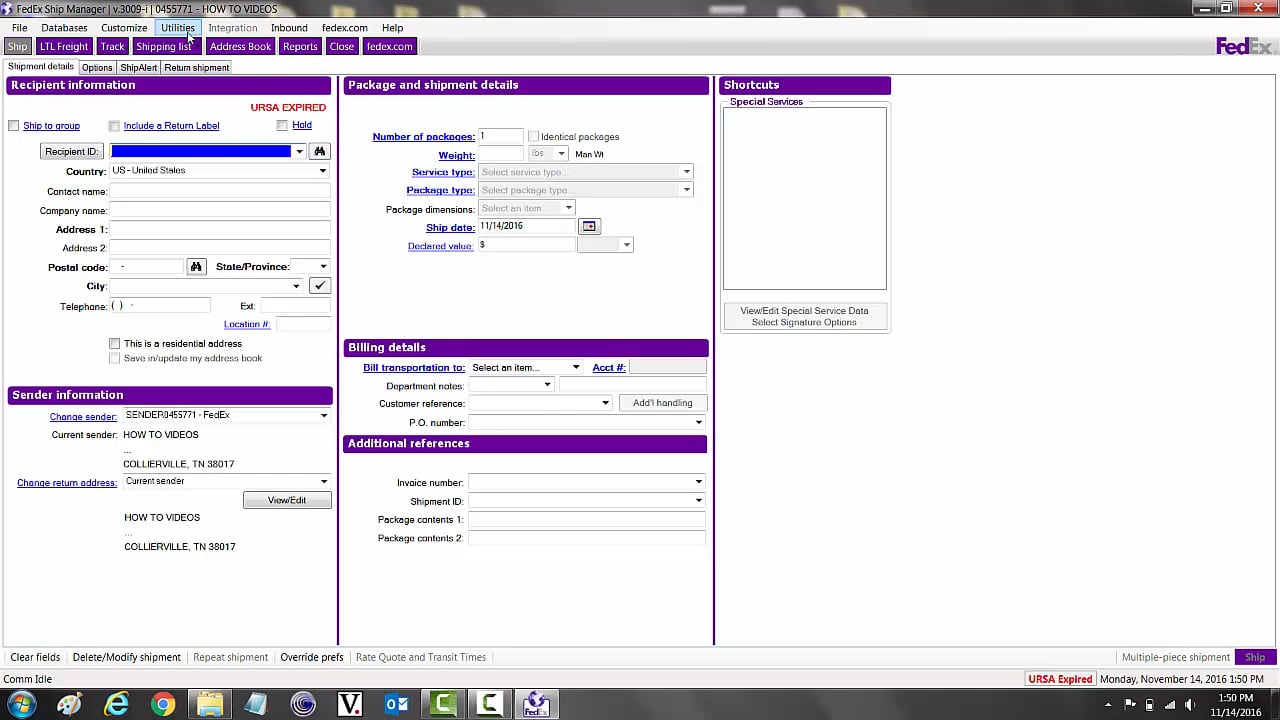Launch Outlook from the taskbar
Screen dimensions: 1280x720
click(x=396, y=705)
